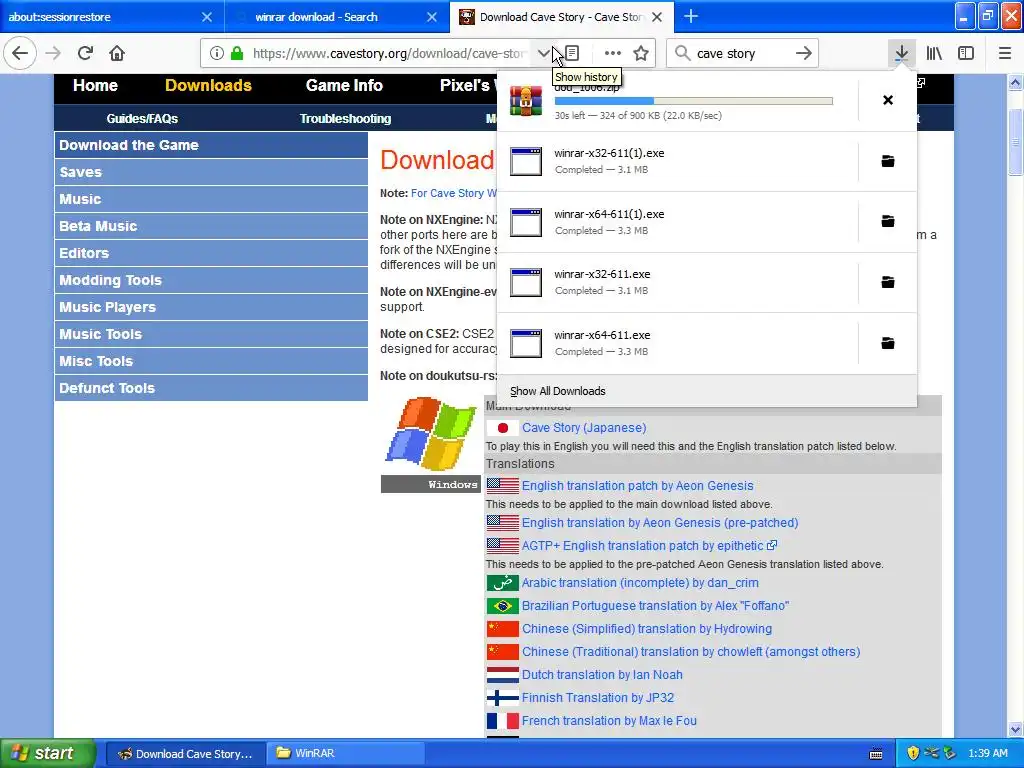This screenshot has width=1024, height=768.
Task: Open containing folder for winrar-x32-611(1).exe
Action: (x=888, y=161)
